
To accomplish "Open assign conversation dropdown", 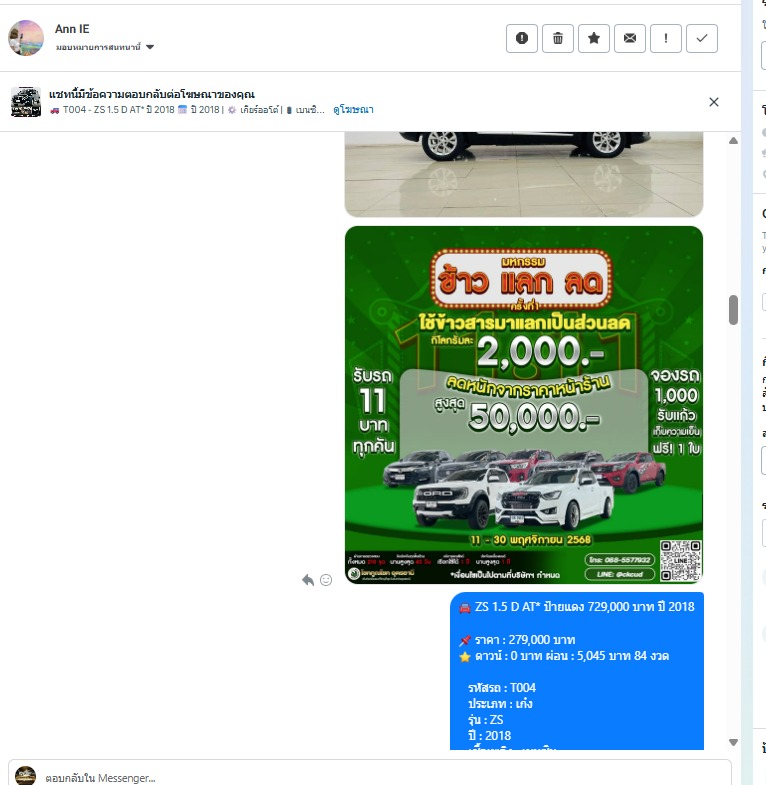I will pos(105,47).
